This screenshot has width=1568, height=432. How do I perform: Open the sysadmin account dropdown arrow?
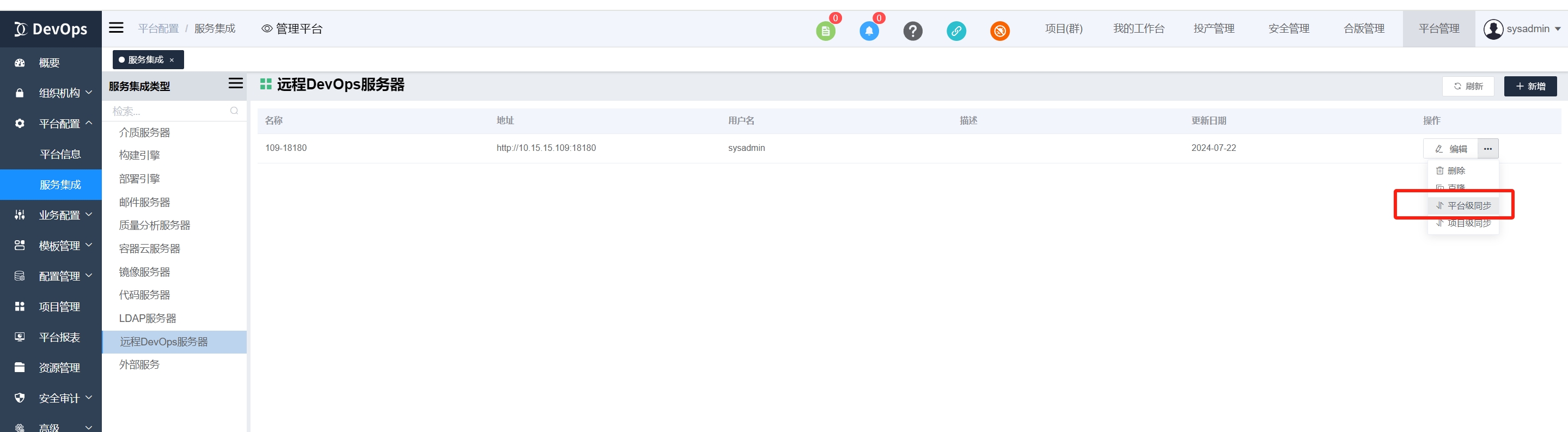click(x=1558, y=29)
